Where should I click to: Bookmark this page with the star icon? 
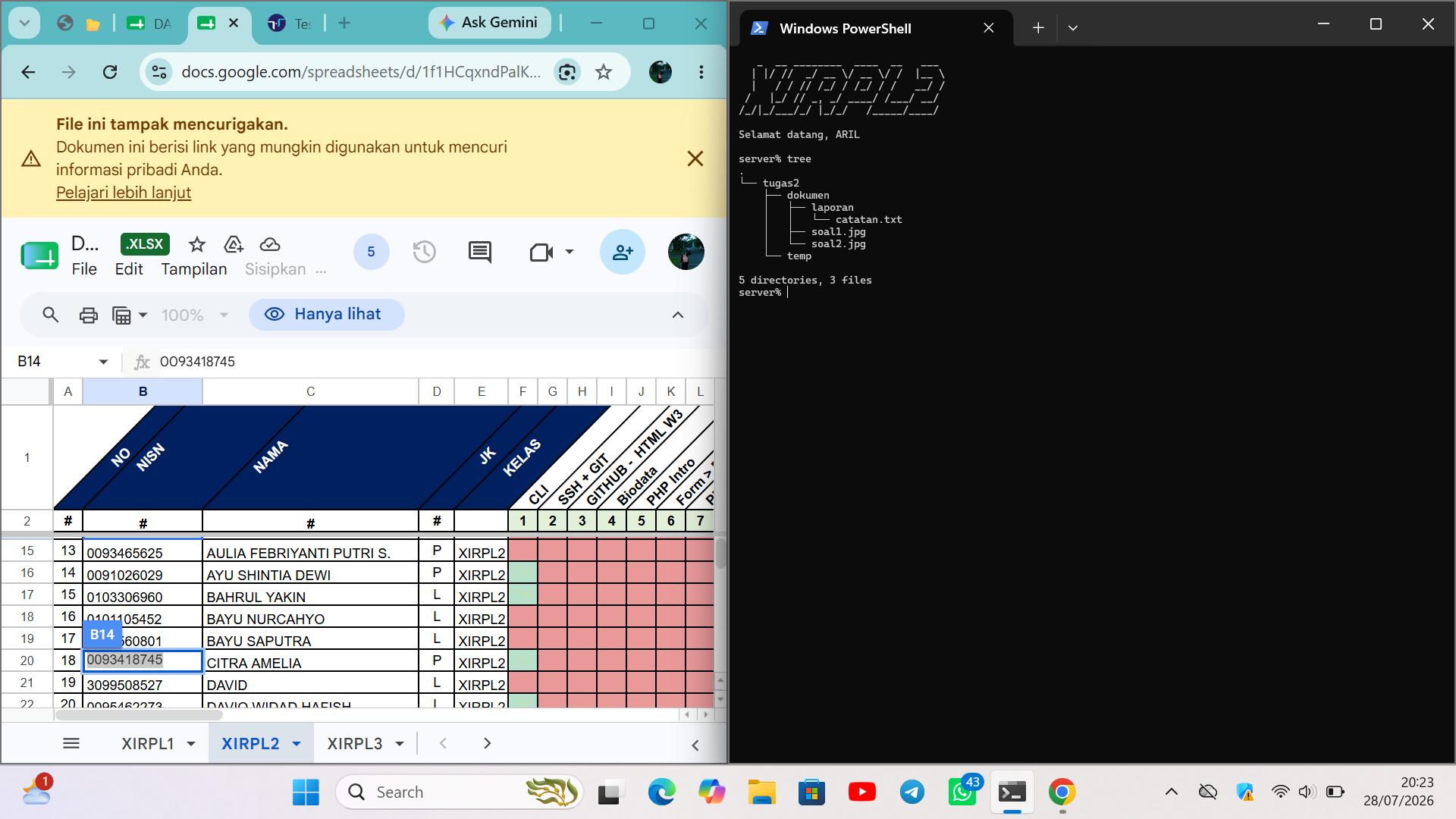coord(604,72)
